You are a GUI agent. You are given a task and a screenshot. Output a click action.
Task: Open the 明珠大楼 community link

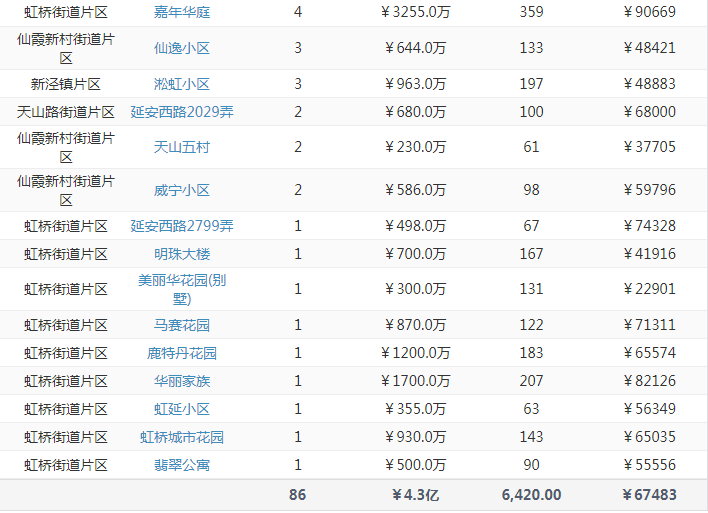point(182,254)
